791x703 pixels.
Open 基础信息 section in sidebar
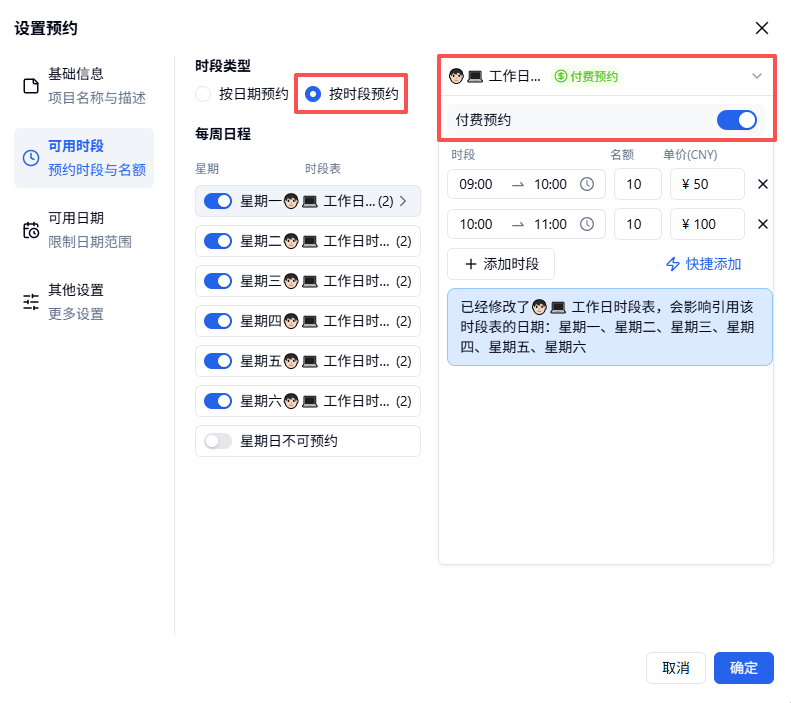click(x=84, y=86)
